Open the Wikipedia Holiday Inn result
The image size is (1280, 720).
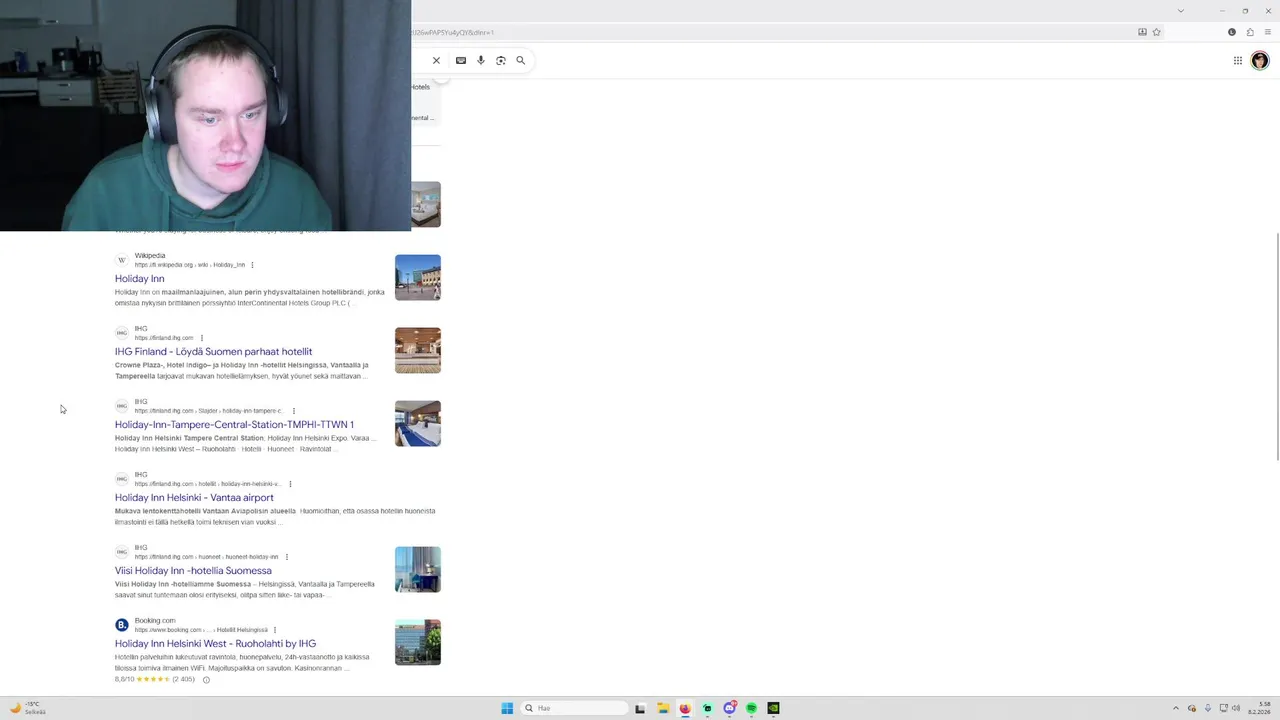point(139,279)
